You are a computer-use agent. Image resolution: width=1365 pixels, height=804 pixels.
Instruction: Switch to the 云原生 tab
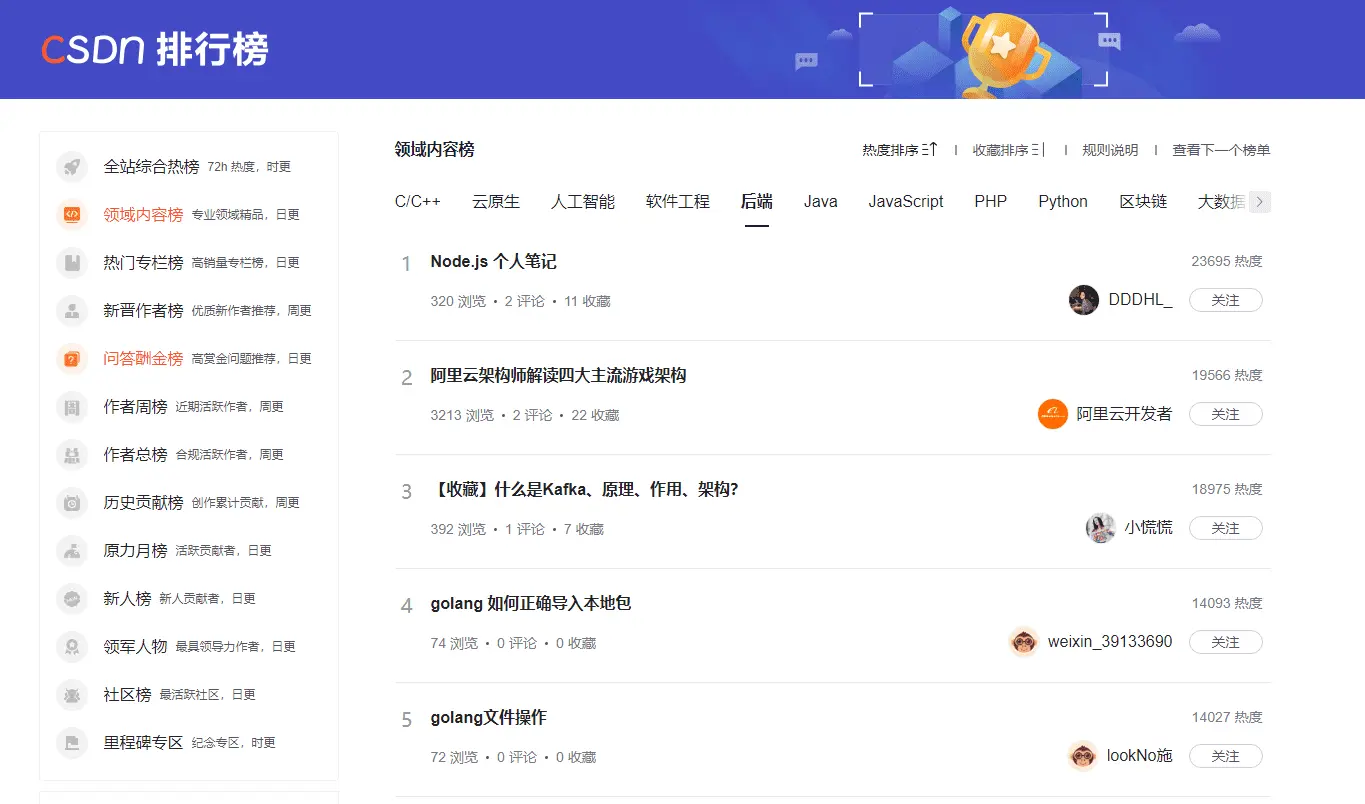point(496,201)
